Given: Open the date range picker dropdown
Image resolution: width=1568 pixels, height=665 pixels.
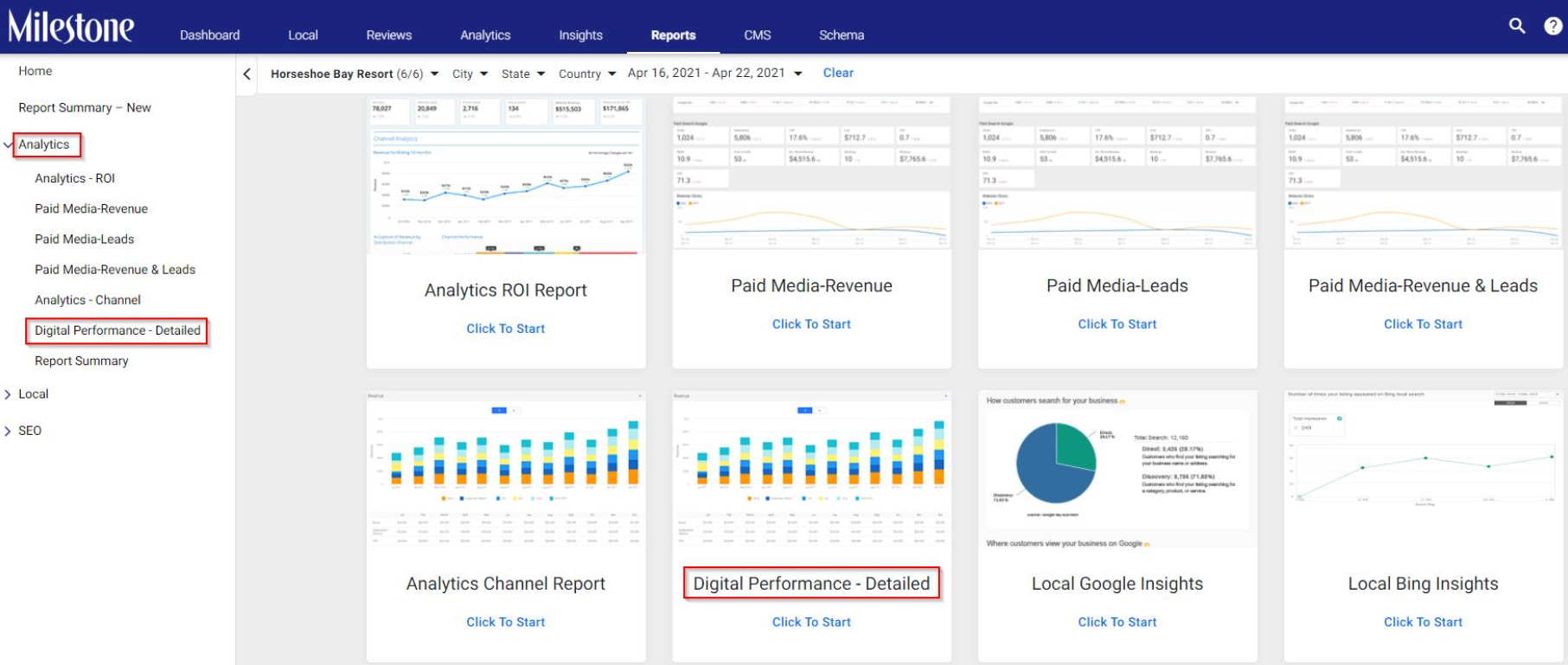Looking at the screenshot, I should pos(714,73).
